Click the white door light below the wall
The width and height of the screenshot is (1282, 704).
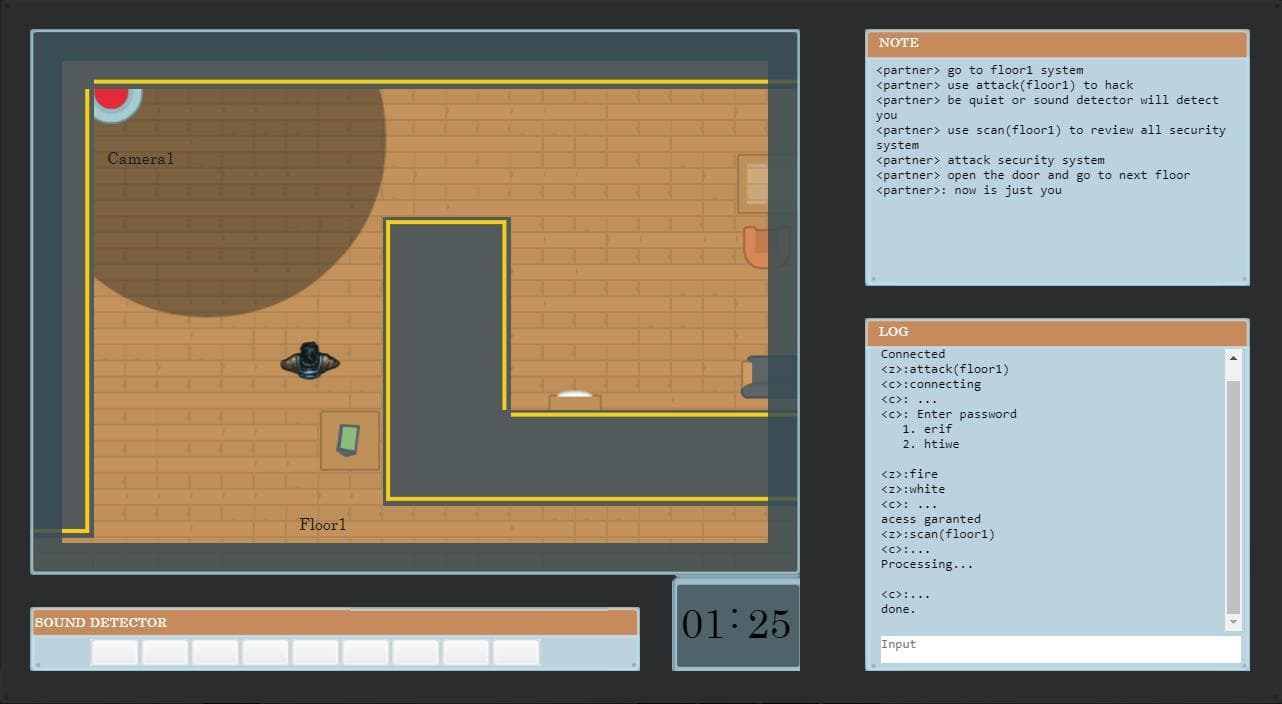(575, 395)
